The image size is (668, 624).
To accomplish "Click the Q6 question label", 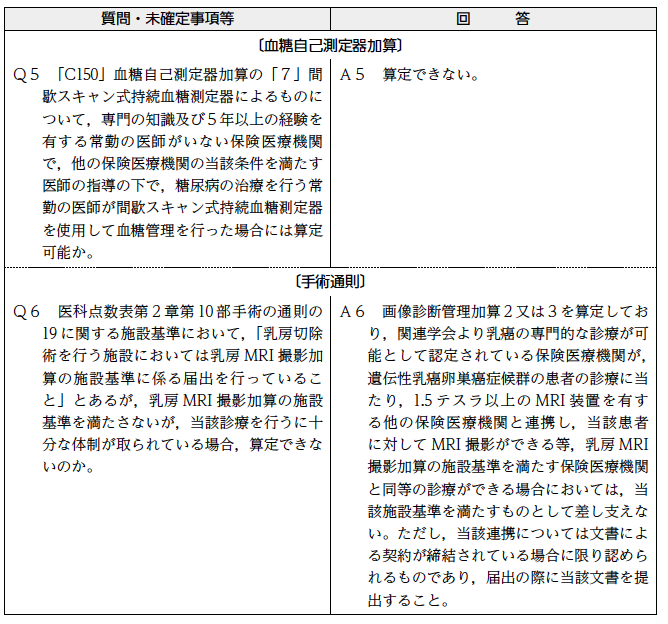I will 26,312.
